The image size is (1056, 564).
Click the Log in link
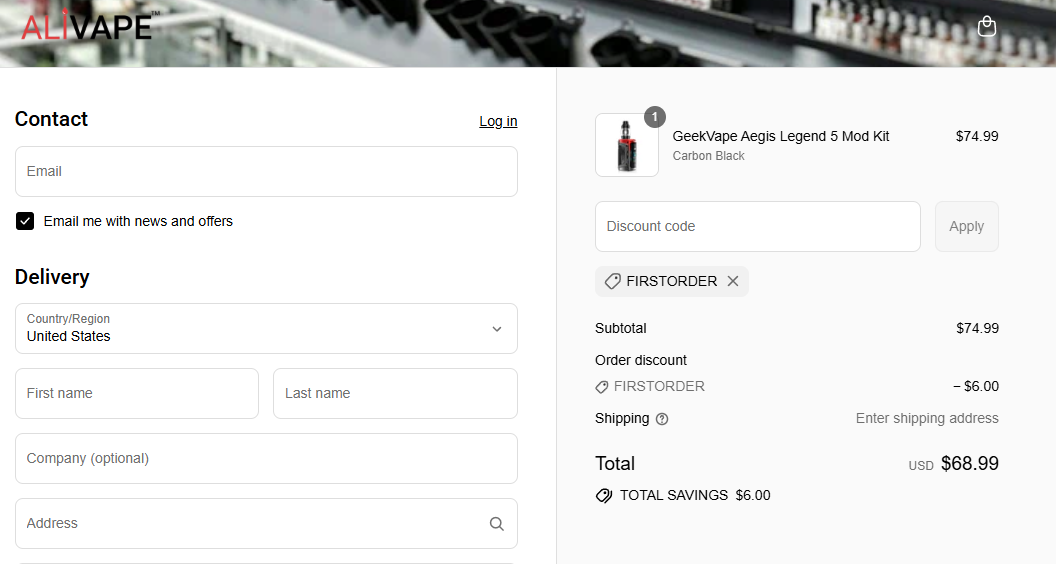[498, 121]
